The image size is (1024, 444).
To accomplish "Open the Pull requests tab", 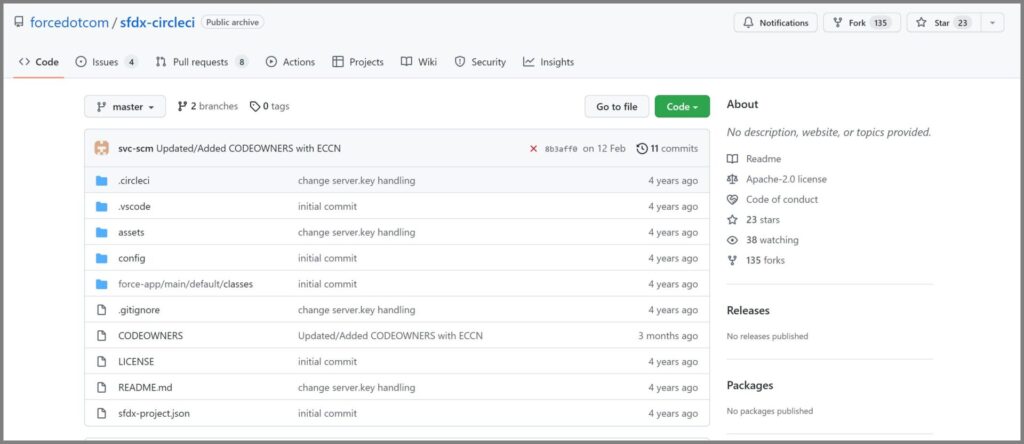I will point(201,62).
